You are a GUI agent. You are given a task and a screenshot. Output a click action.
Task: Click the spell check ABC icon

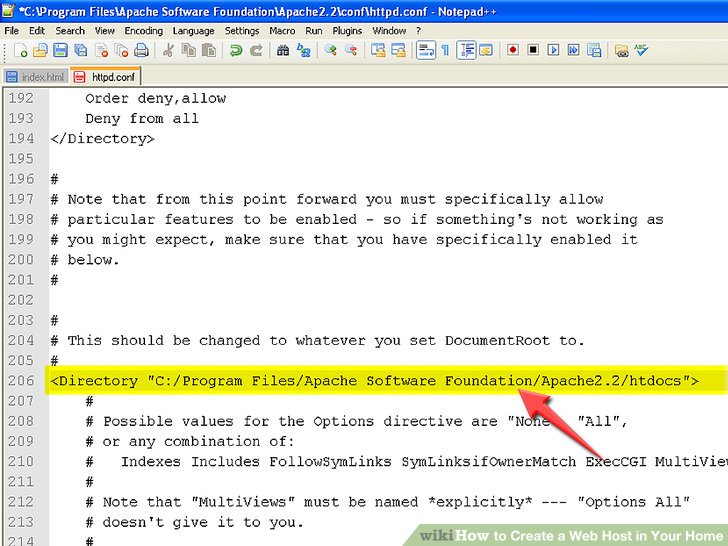click(641, 50)
